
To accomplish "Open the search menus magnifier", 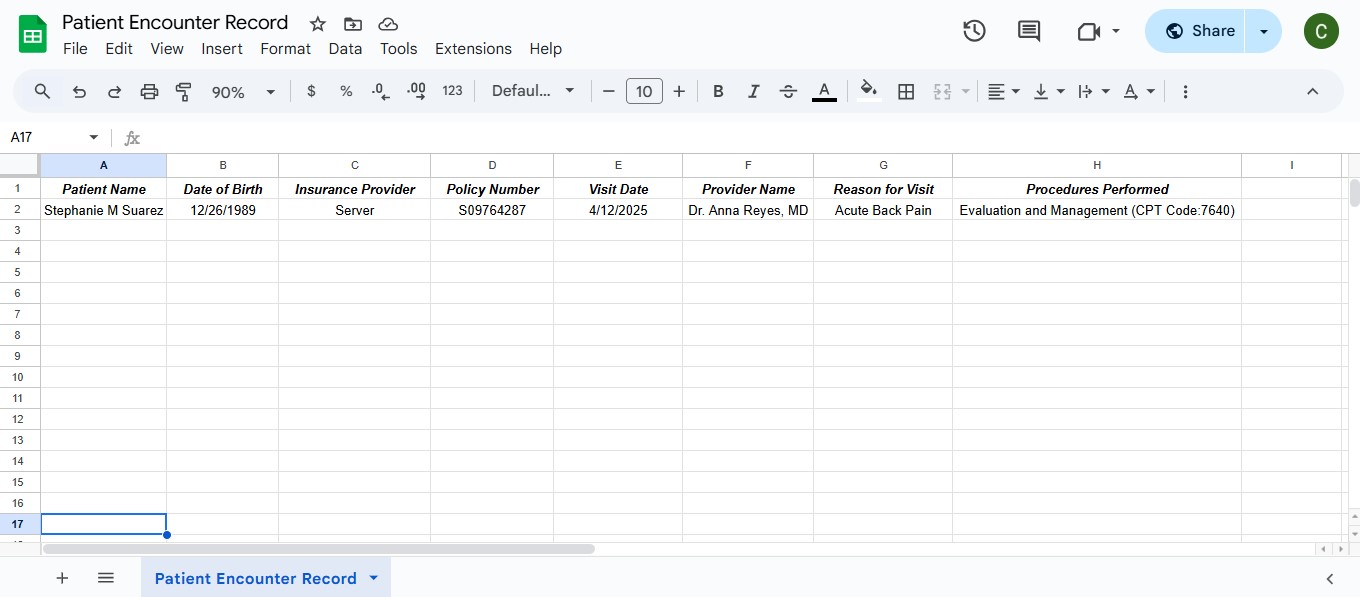I will [x=42, y=91].
